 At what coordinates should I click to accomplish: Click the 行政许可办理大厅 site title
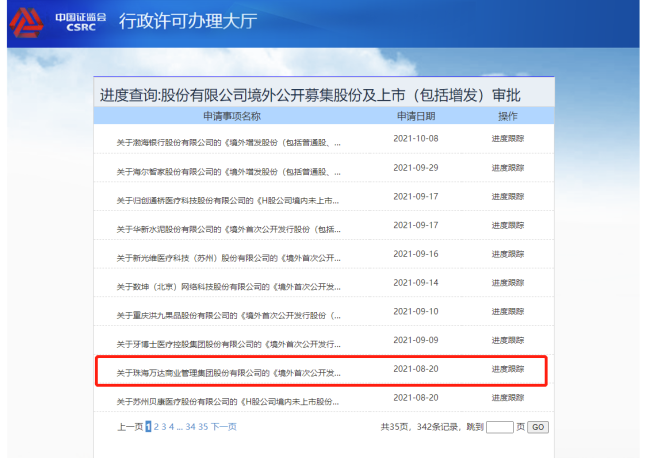coord(188,21)
